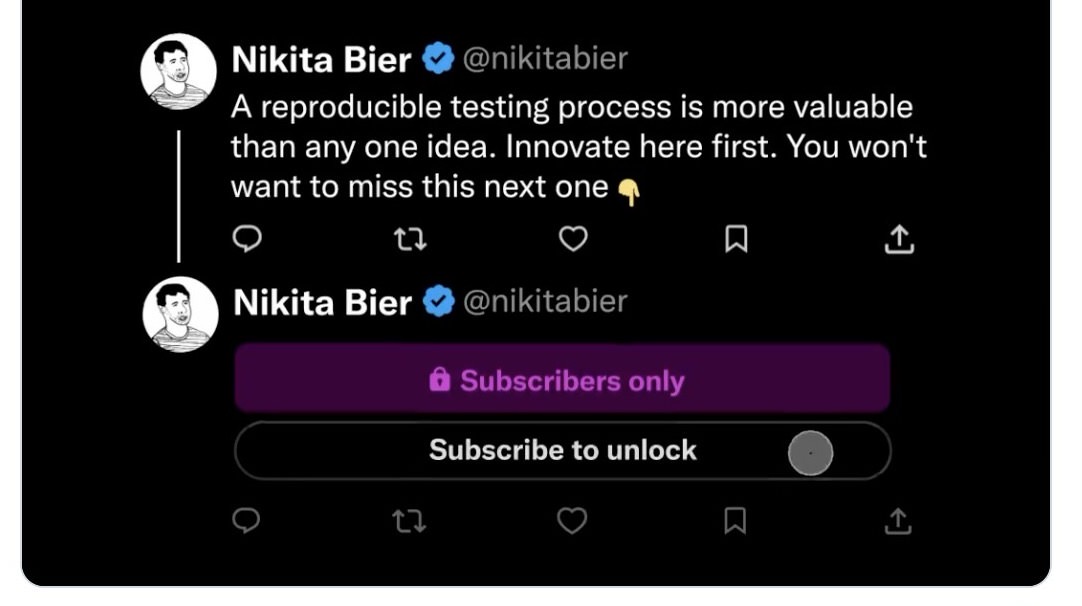Bookmark the reproducible testing process tweet
The width and height of the screenshot is (1082, 606).
(x=736, y=239)
